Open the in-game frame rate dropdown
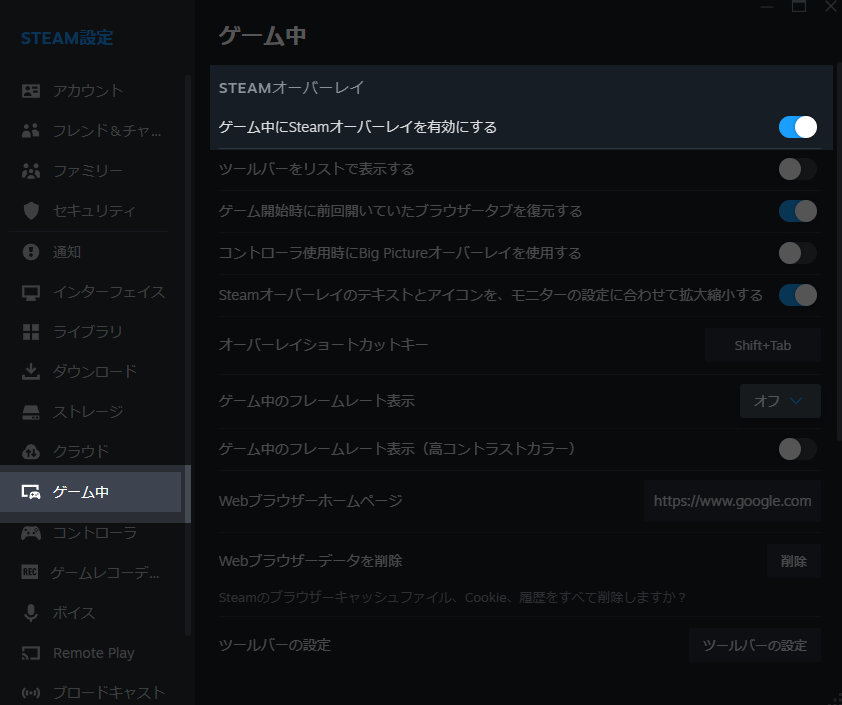 coord(779,401)
